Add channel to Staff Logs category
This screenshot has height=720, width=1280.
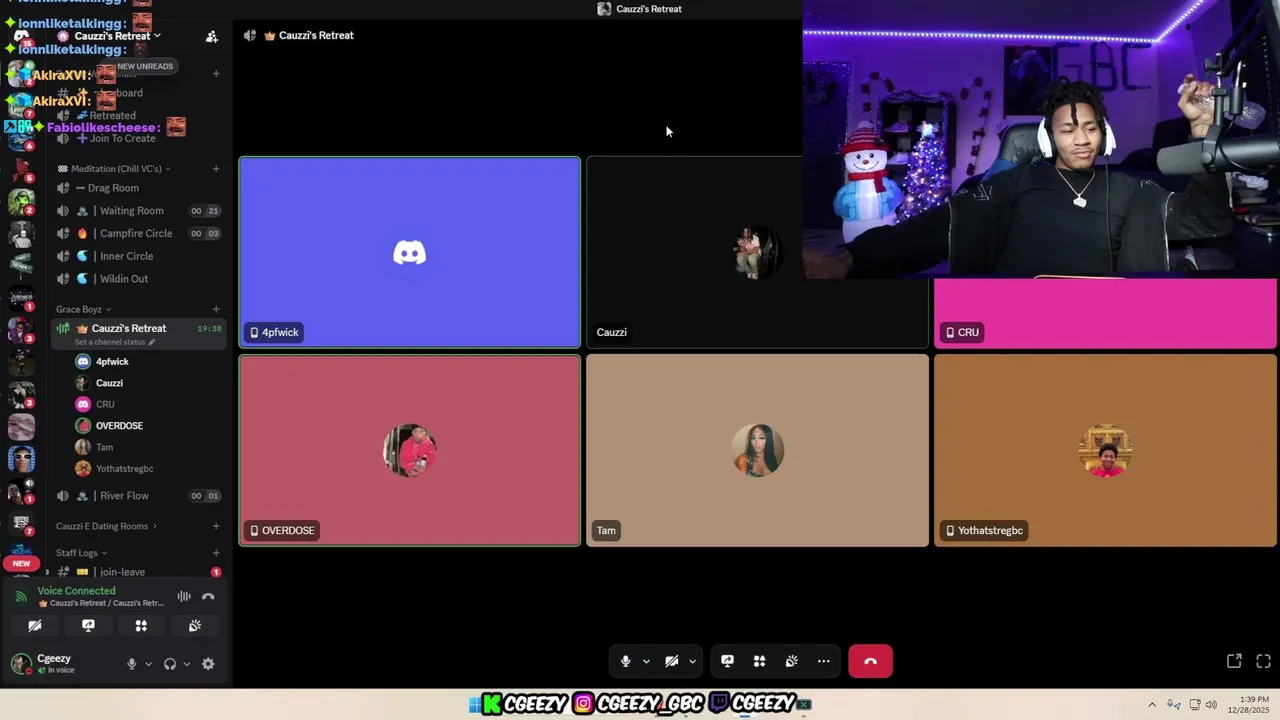coord(216,553)
